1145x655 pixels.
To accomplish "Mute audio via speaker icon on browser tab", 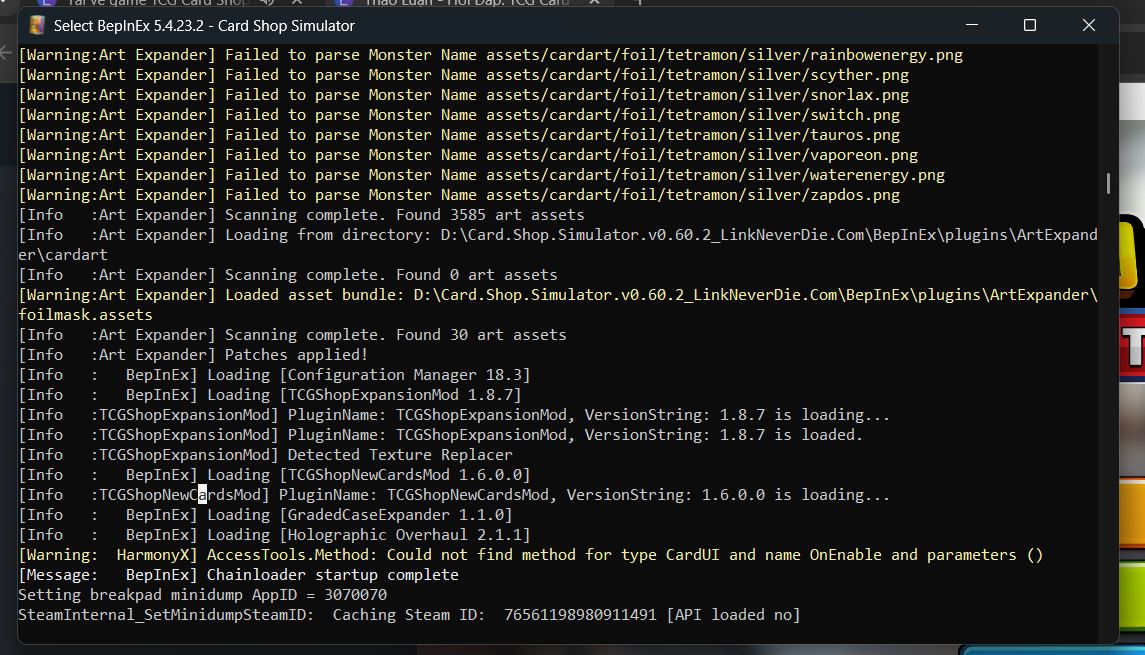I will click(x=267, y=3).
